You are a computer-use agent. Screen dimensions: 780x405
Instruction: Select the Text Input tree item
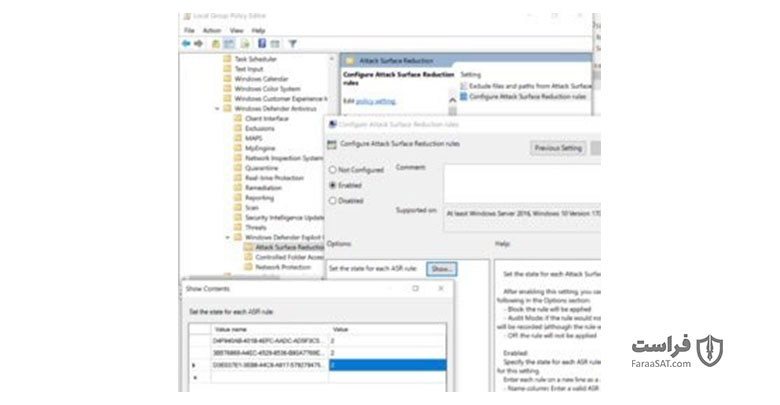pos(249,69)
